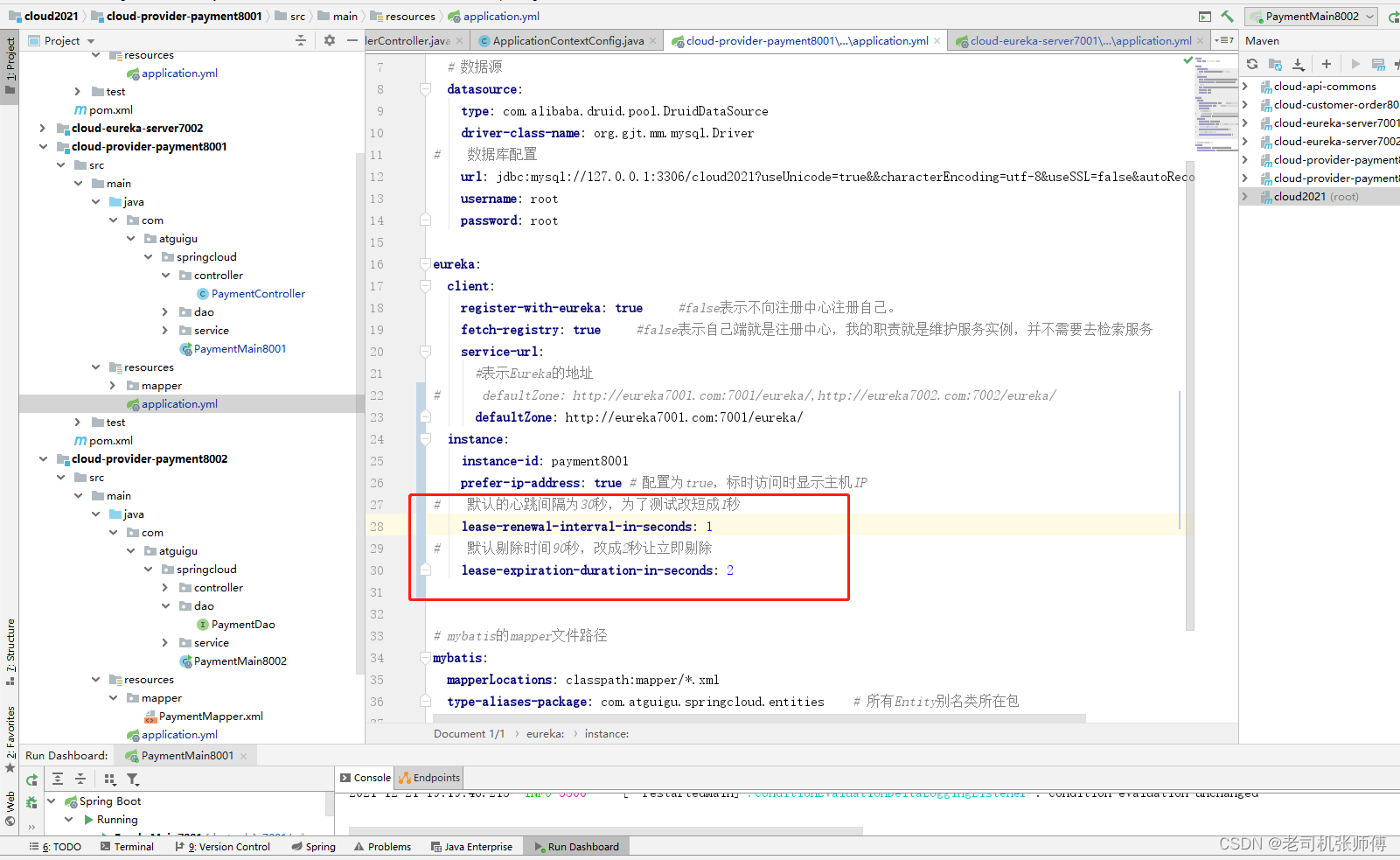Expand cloud2021 (root) in Maven panel
Screen dimensions: 1400x860
1245,196
